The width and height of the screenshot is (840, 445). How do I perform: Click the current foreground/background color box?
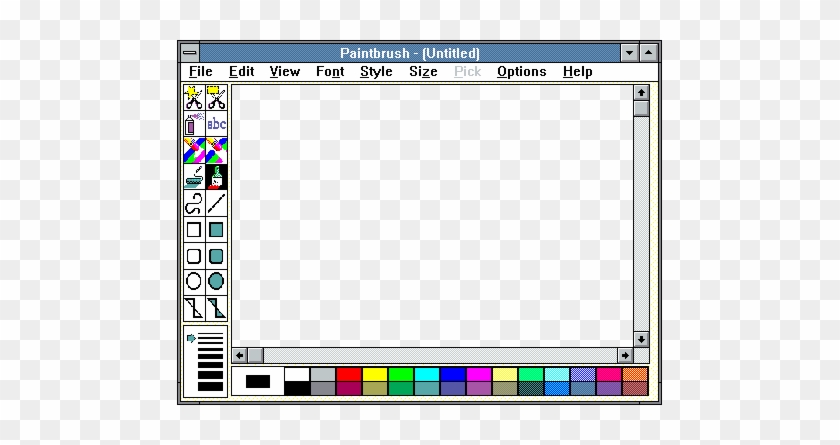258,381
